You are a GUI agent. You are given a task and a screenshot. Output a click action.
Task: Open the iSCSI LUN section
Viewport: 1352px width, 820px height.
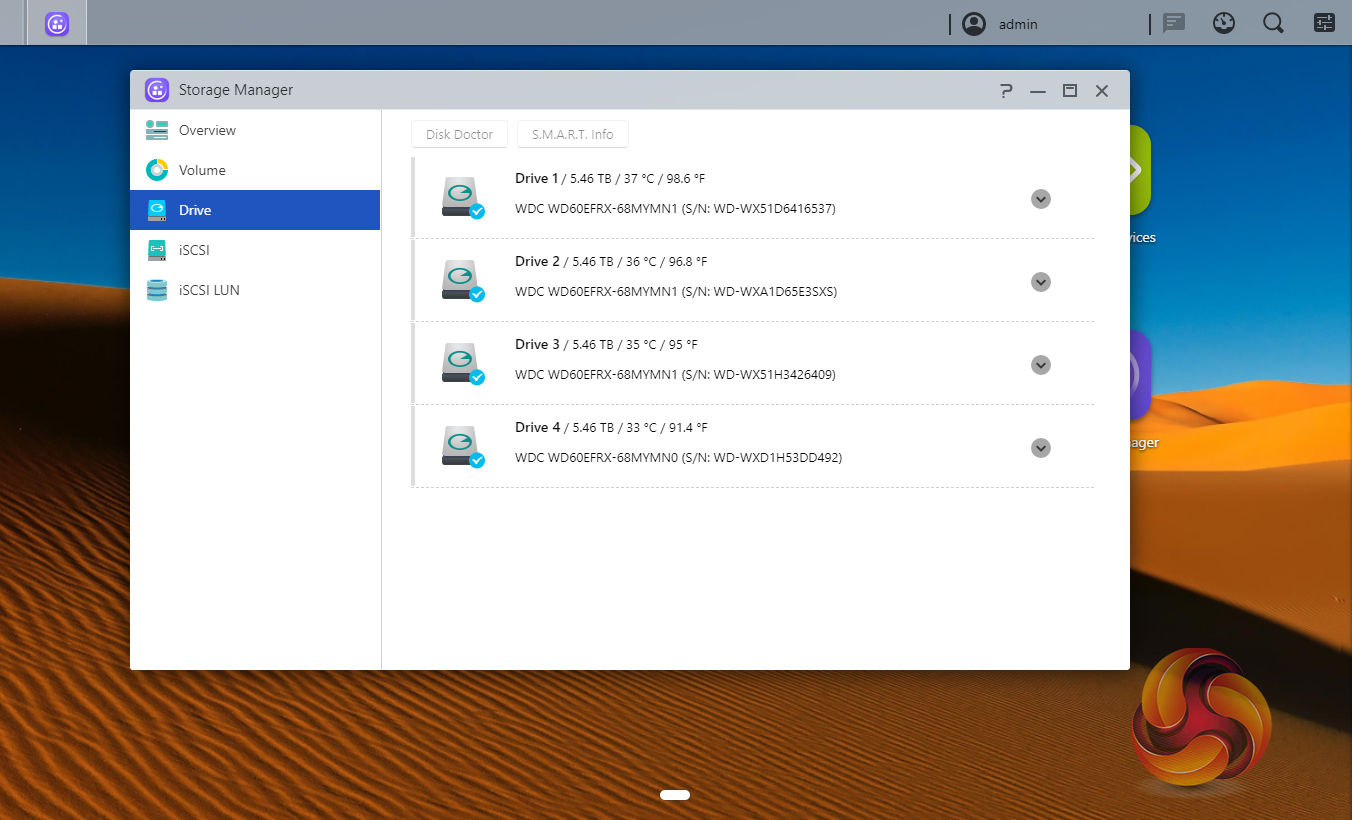255,290
